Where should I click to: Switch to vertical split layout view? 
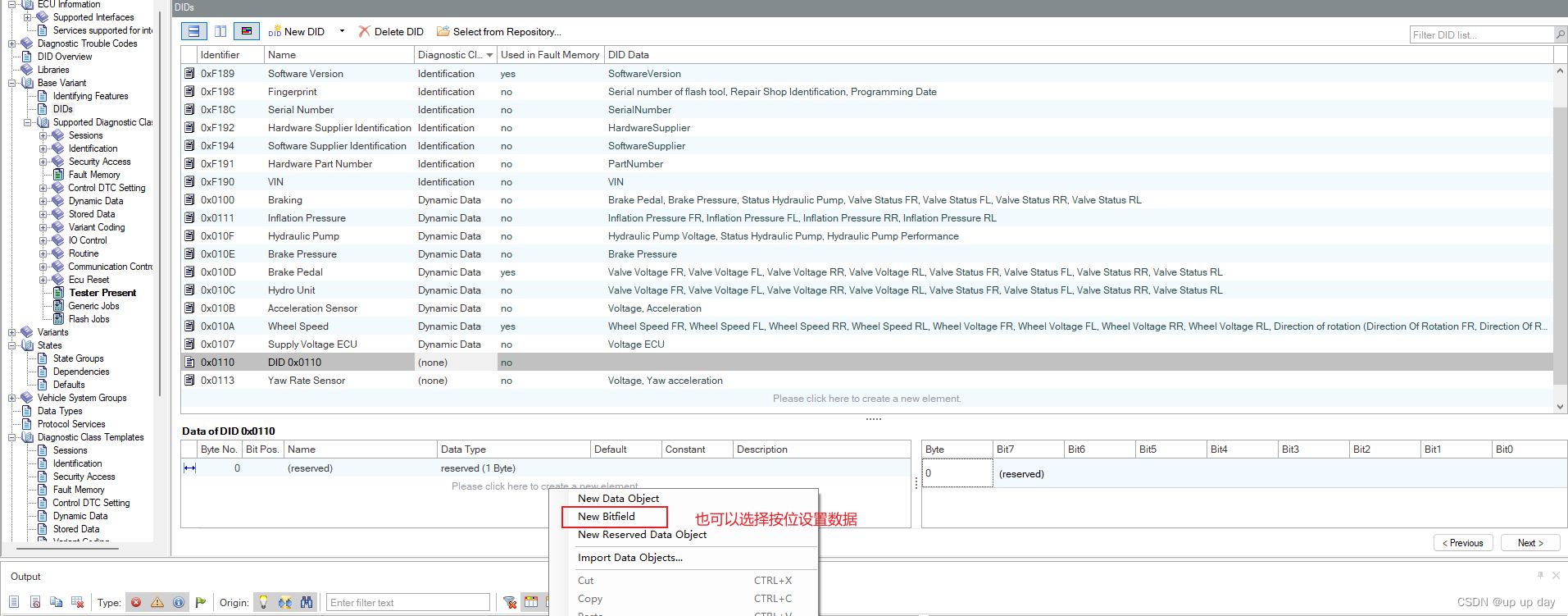coord(220,31)
